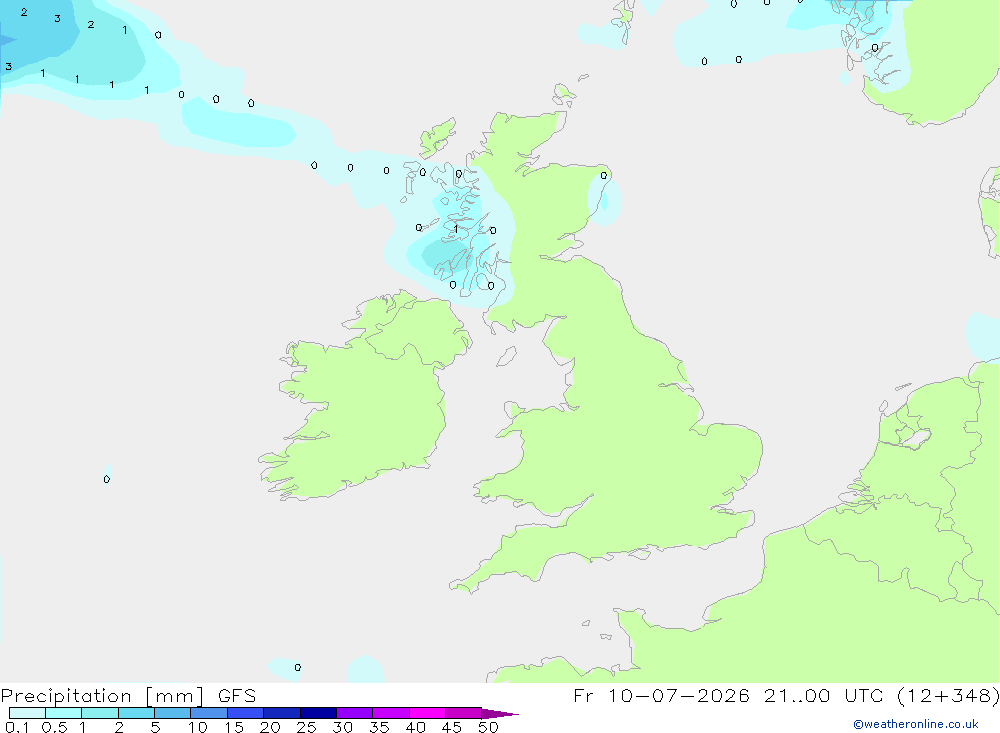Click the legend swatch between 5 and 10
Screen dimensions: 1000x733
(172, 713)
